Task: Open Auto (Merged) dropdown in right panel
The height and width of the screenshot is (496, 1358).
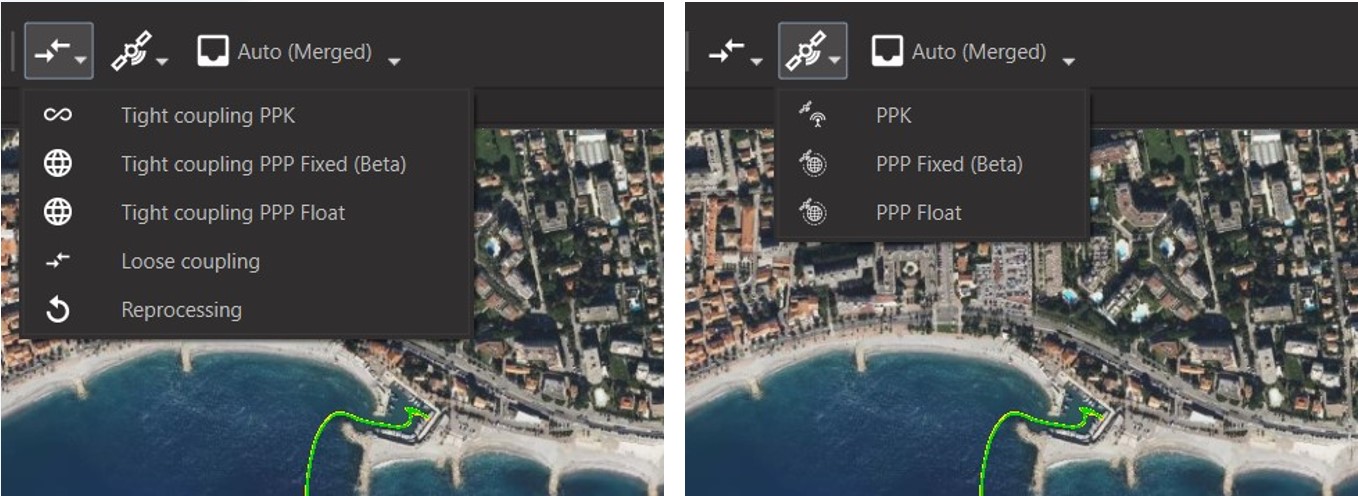Action: pos(973,52)
